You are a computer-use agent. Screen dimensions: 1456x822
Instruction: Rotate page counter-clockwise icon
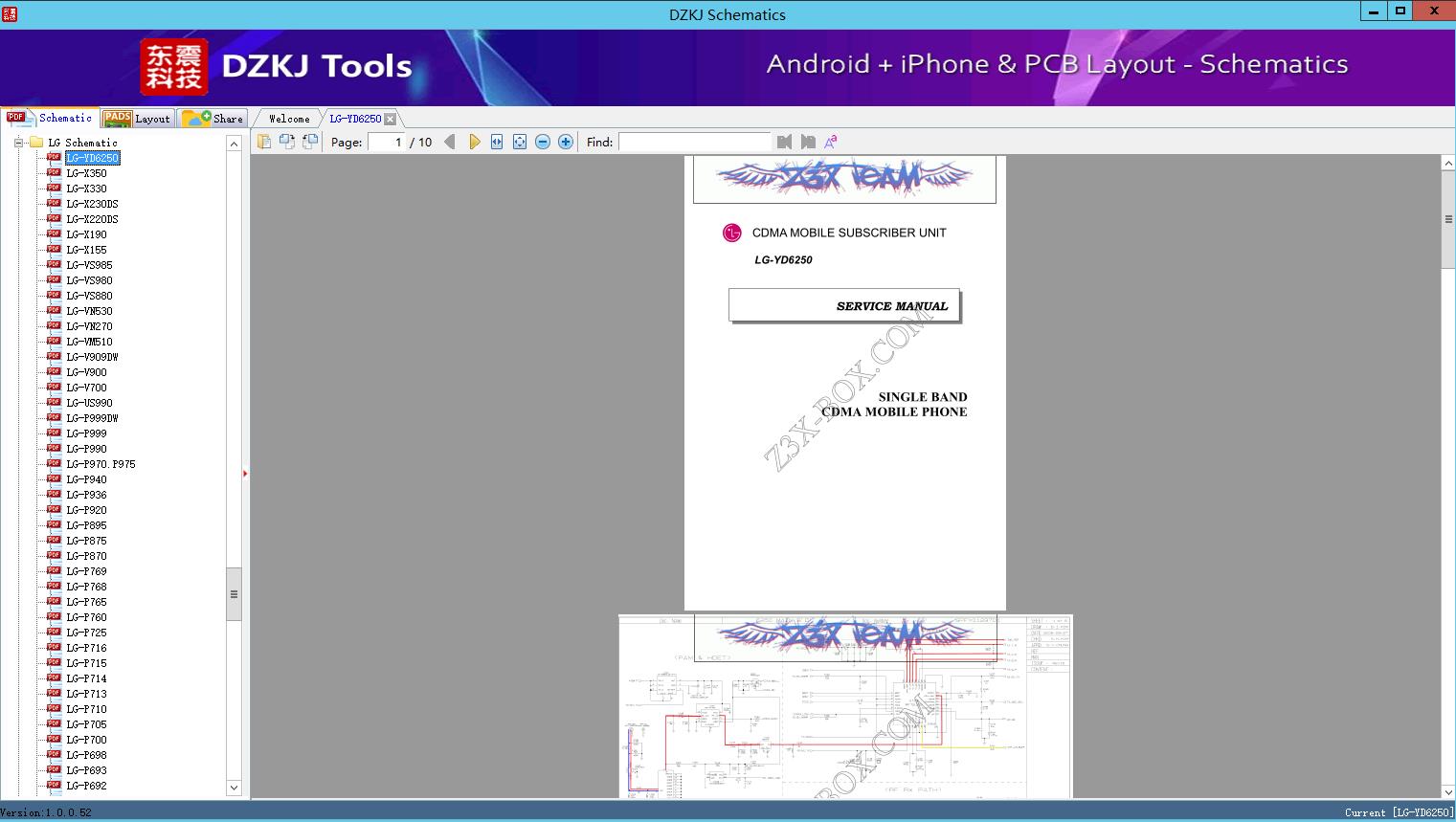[309, 142]
